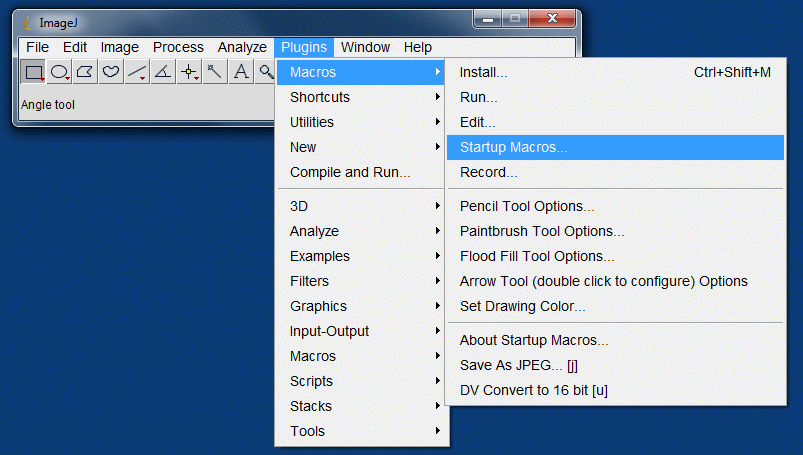Image resolution: width=803 pixels, height=455 pixels.
Task: Choose Install... macro command
Action: (x=616, y=72)
